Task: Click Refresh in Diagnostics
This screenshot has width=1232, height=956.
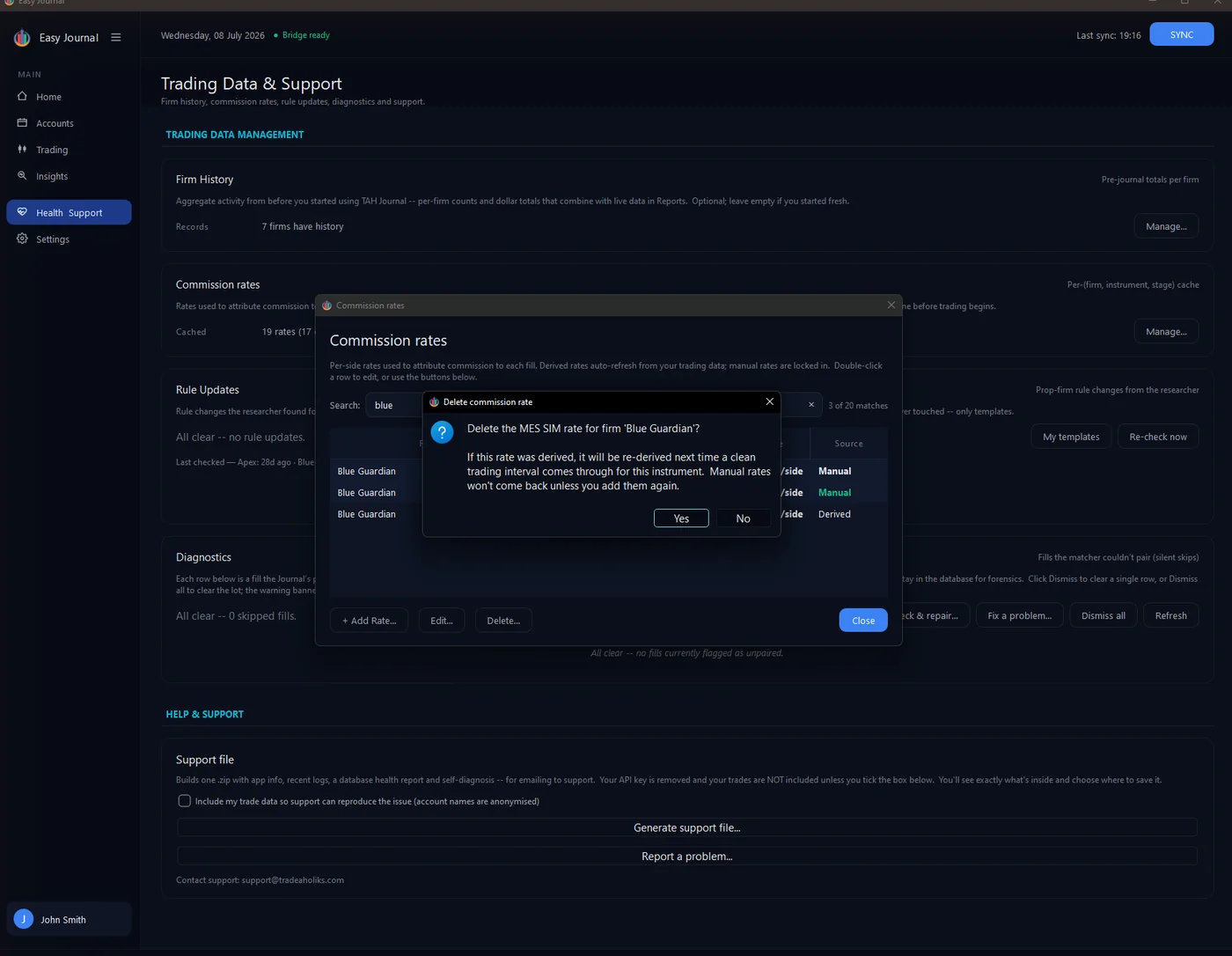Action: pyautogui.click(x=1170, y=615)
